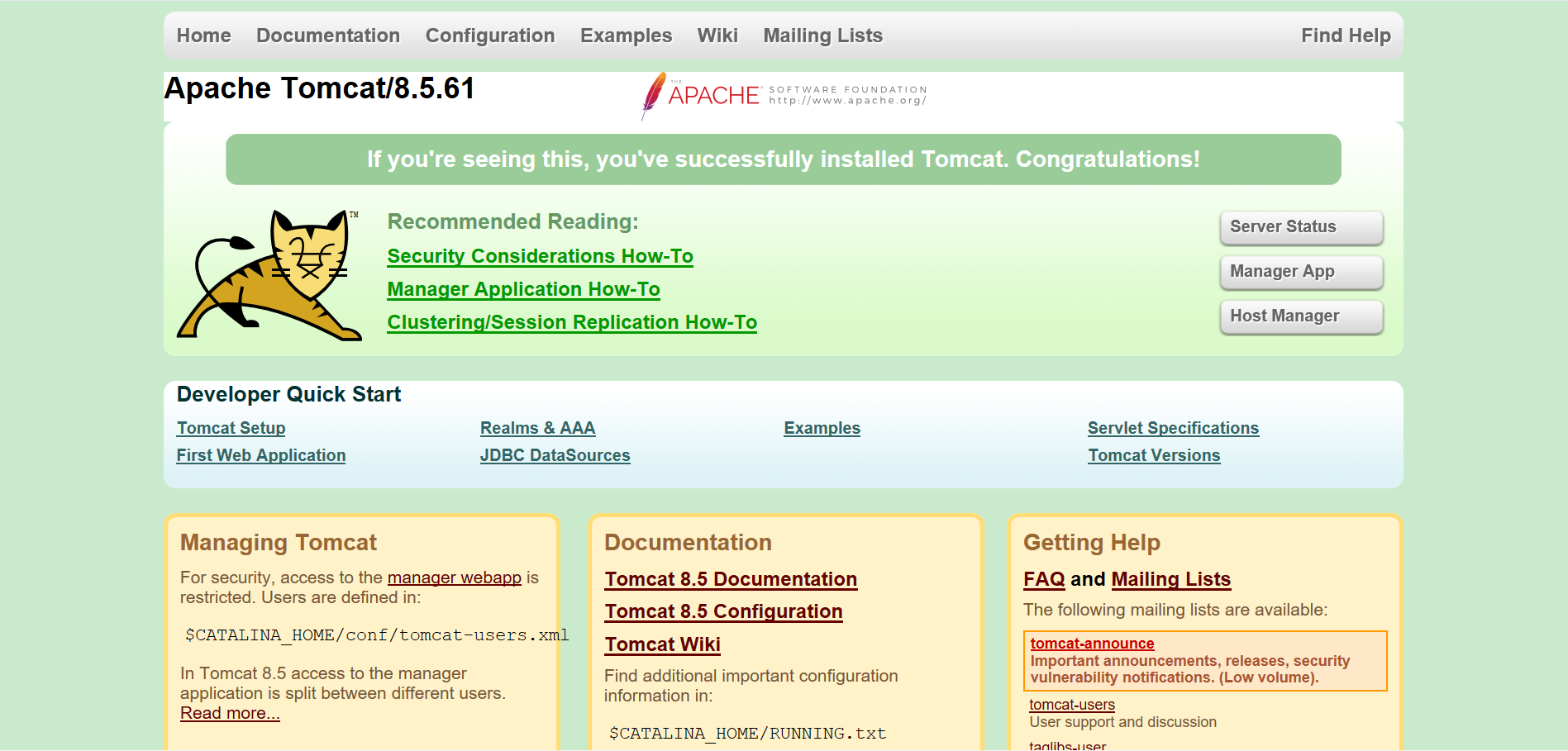The height and width of the screenshot is (751, 1568).
Task: Click the tomcat-announce mailing list link
Action: pyautogui.click(x=1092, y=644)
